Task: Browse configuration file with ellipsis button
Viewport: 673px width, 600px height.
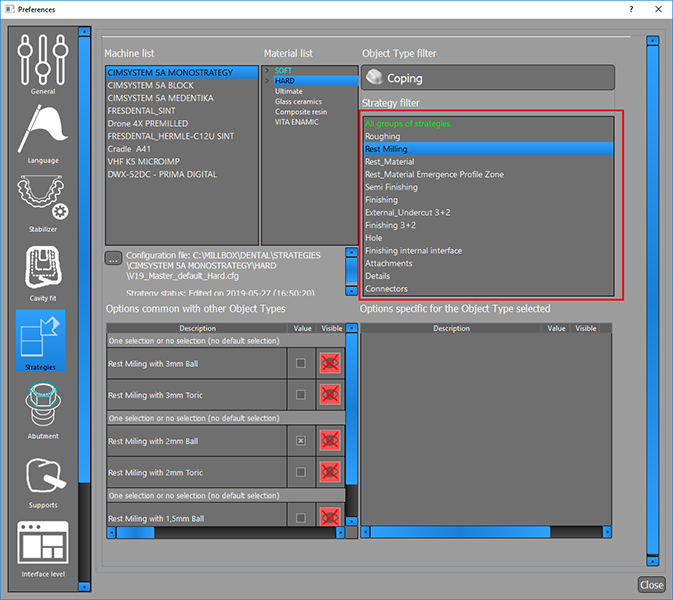Action: coord(113,258)
